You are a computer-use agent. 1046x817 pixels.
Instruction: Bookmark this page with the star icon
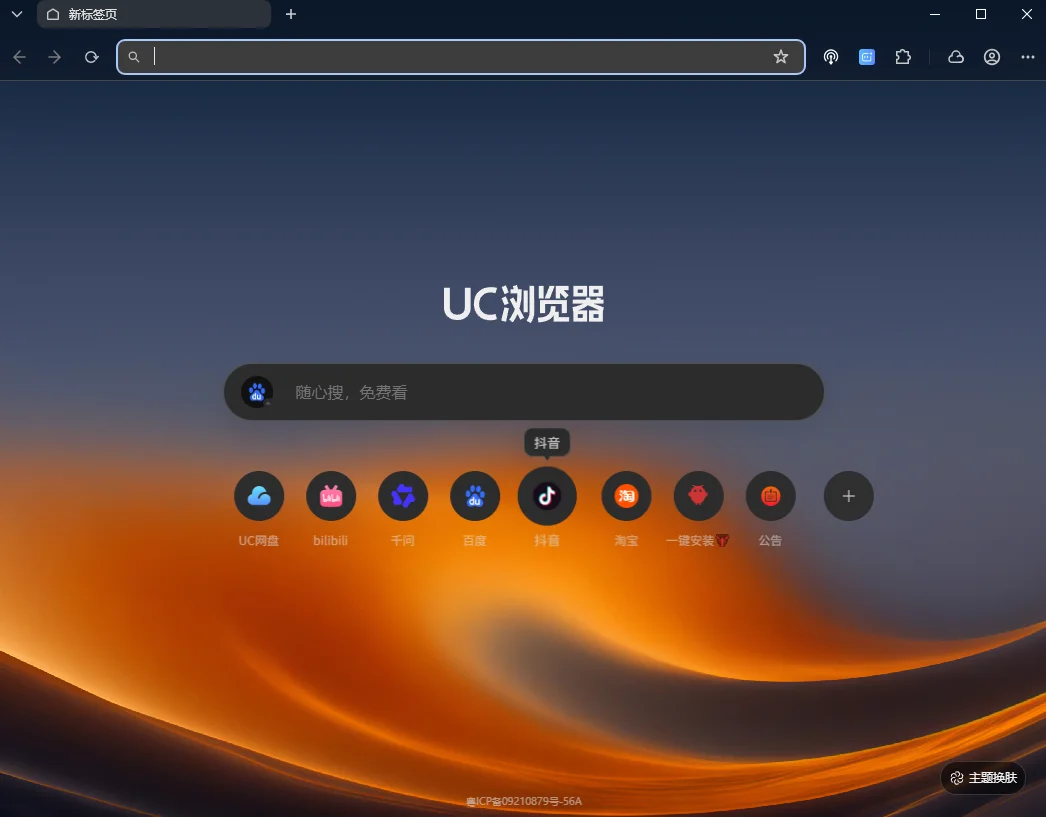(780, 57)
